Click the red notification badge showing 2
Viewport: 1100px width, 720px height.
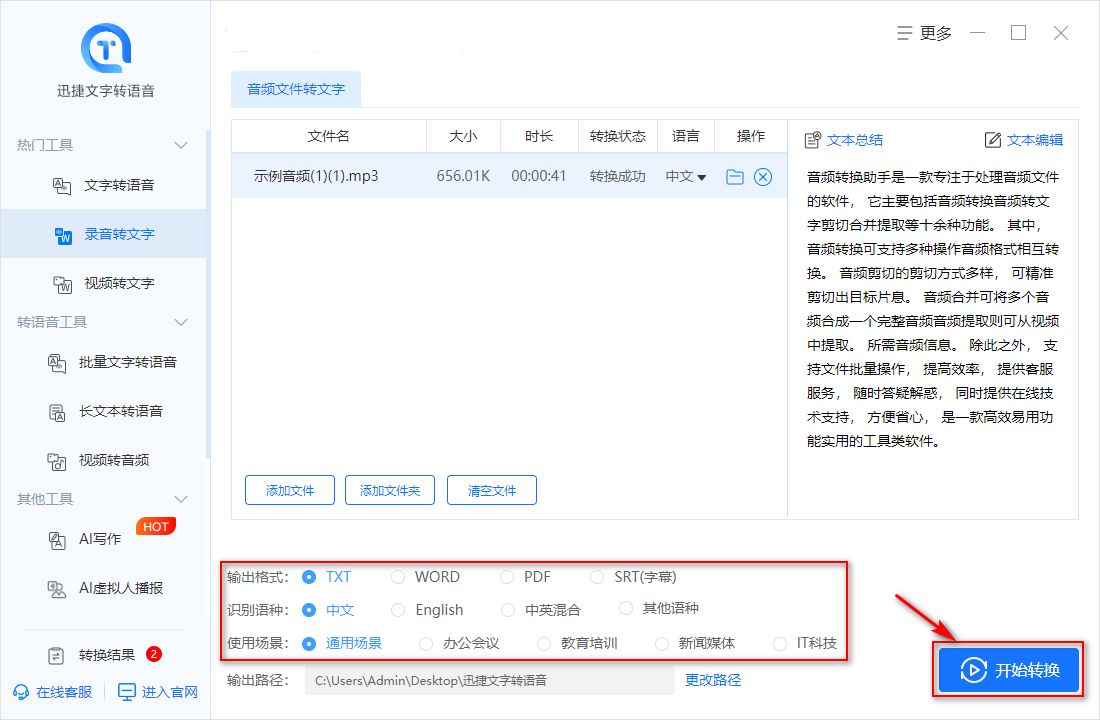pos(154,654)
